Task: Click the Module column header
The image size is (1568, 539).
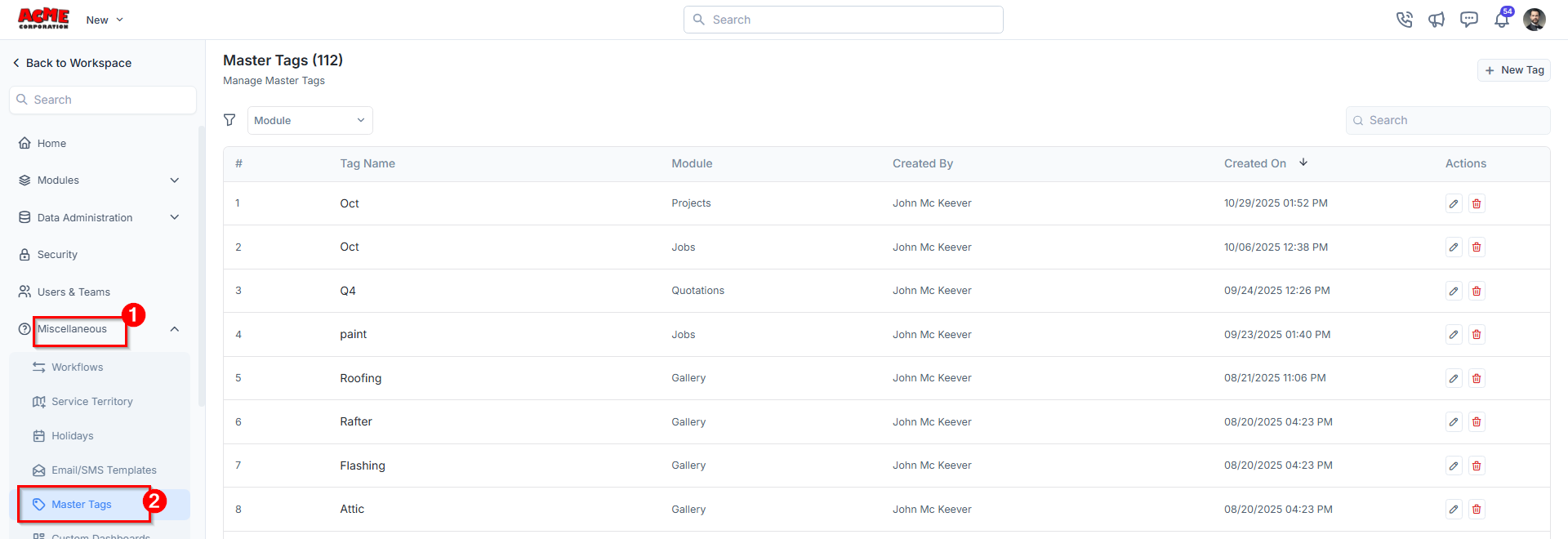Action: (692, 163)
